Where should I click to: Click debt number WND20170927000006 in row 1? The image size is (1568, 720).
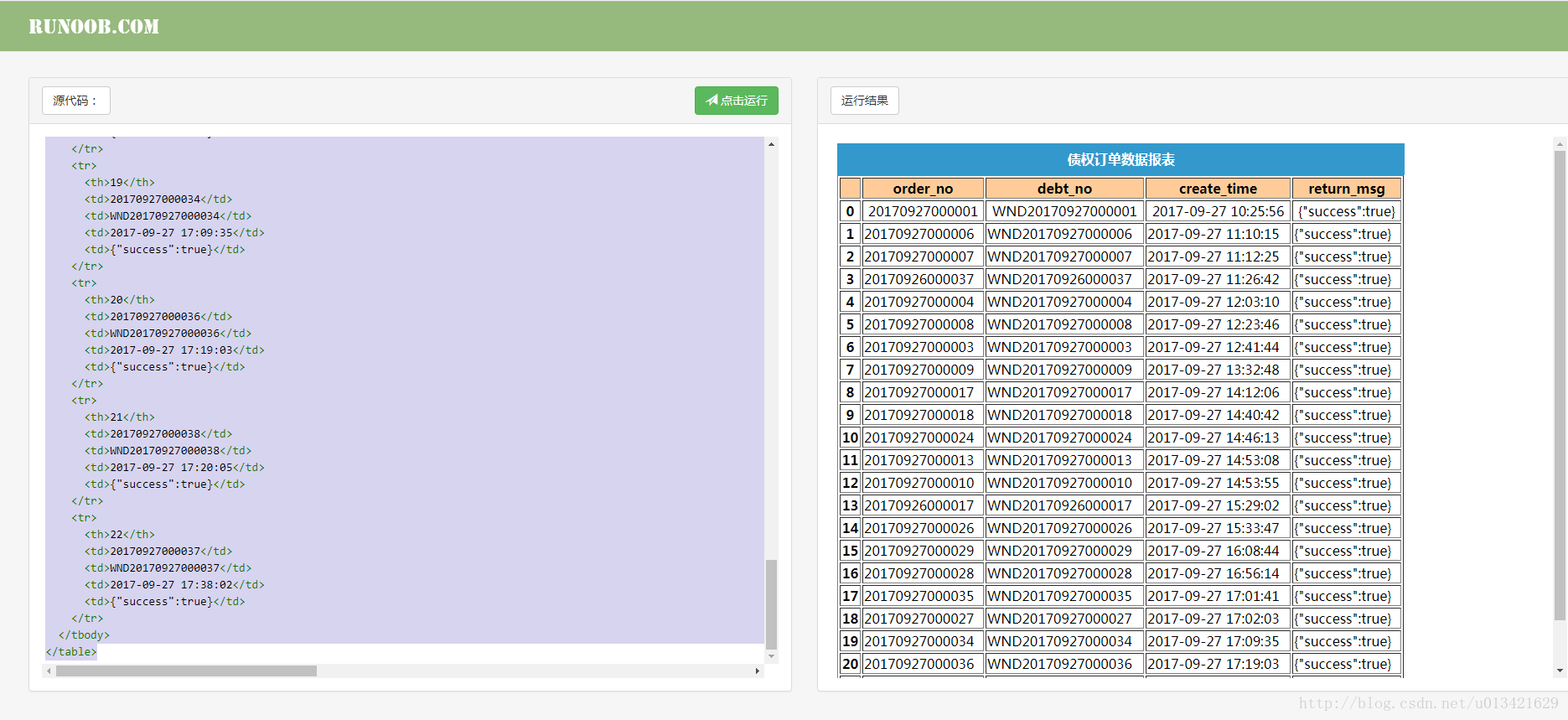(1064, 234)
